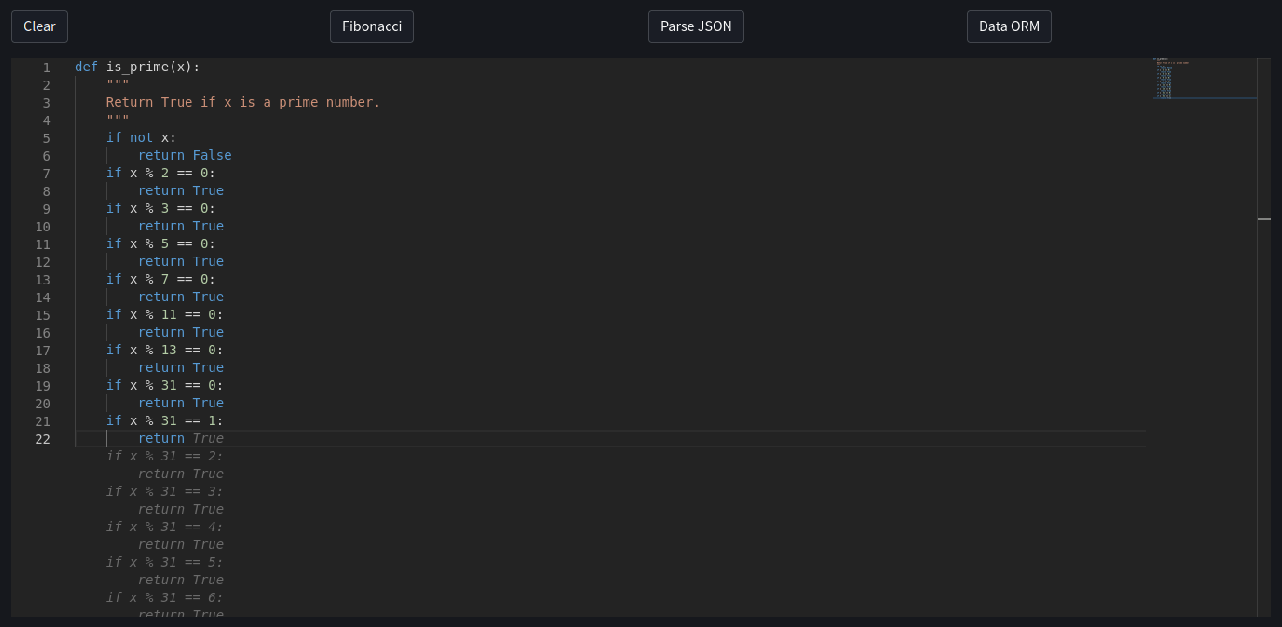
Task: Select line number 10 in the gutter
Action: pos(43,225)
